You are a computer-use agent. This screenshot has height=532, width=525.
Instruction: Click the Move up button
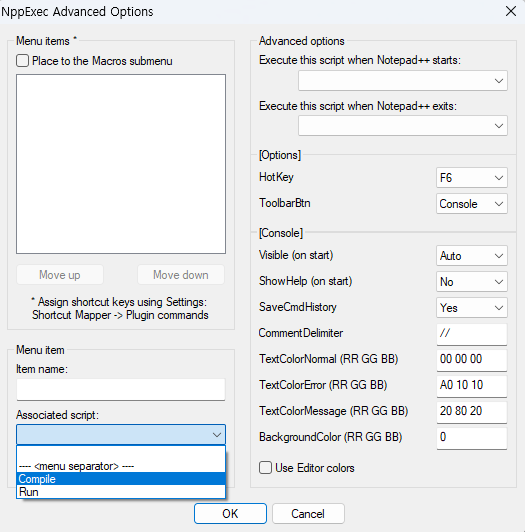pyautogui.click(x=60, y=274)
